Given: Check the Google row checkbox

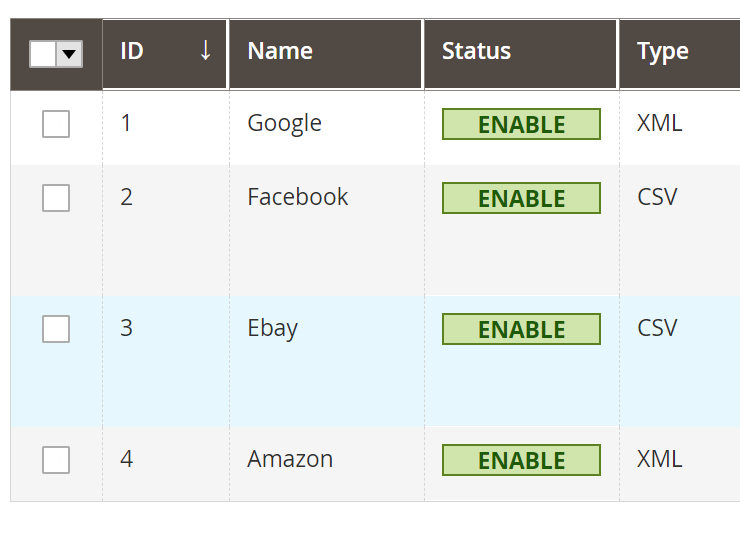Looking at the screenshot, I should (56, 124).
